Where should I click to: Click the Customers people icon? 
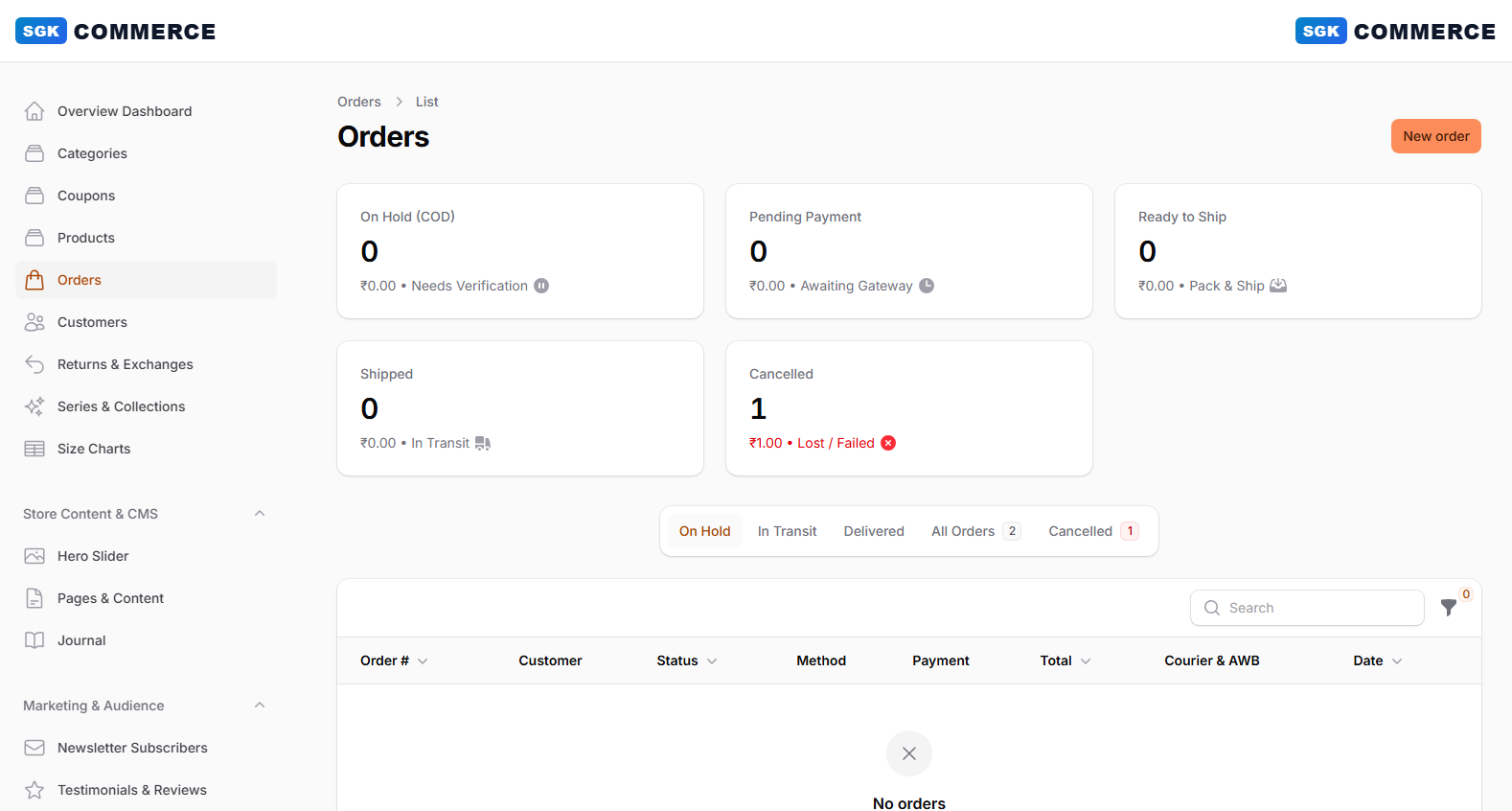coord(34,322)
